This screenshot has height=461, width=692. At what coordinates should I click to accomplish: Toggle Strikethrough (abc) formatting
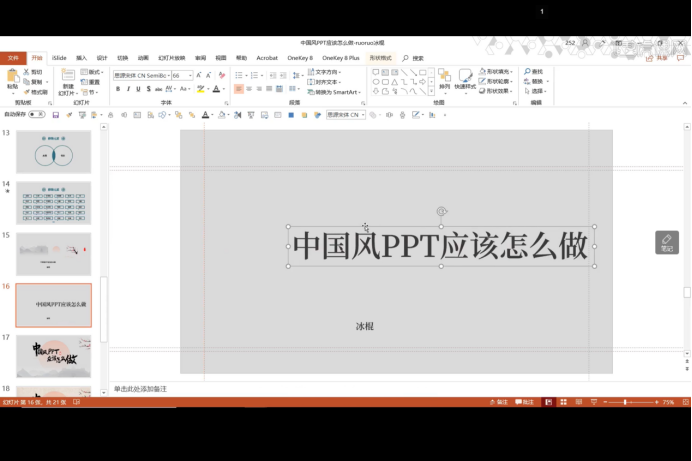click(x=158, y=89)
